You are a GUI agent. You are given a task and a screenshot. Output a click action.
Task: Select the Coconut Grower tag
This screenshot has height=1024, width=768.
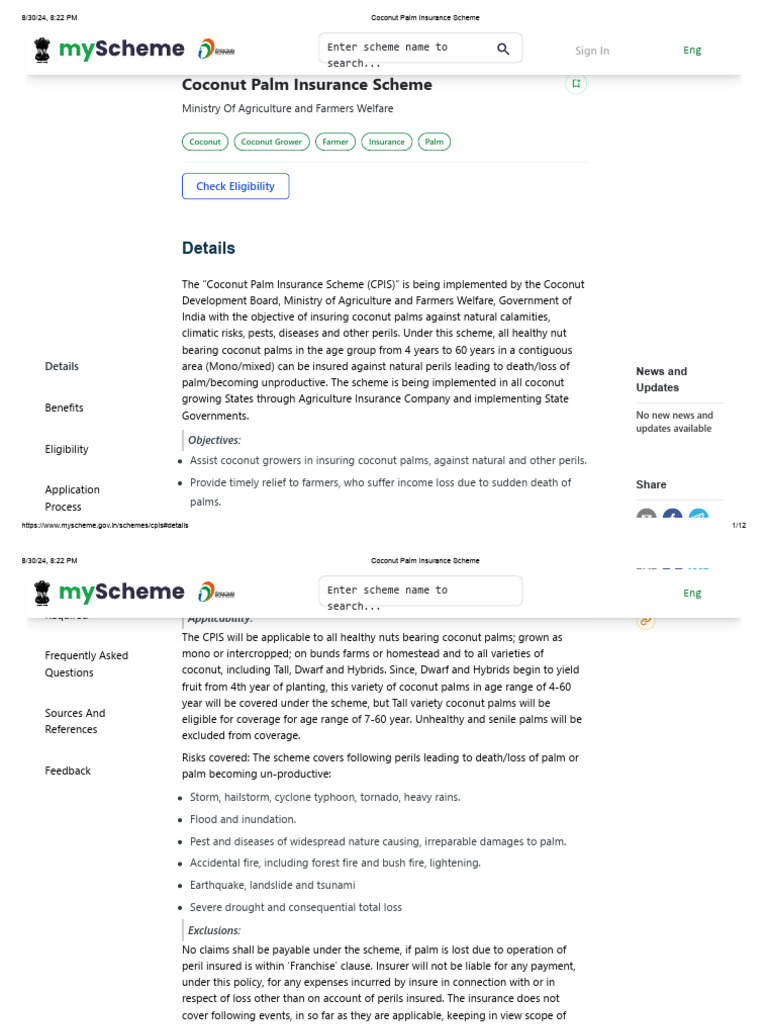[x=271, y=142]
